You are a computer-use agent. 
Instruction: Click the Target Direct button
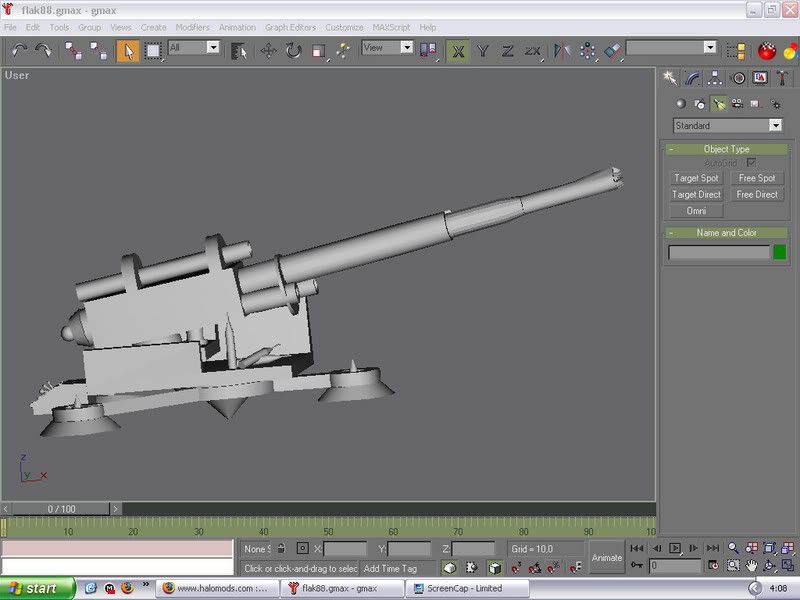tap(696, 194)
